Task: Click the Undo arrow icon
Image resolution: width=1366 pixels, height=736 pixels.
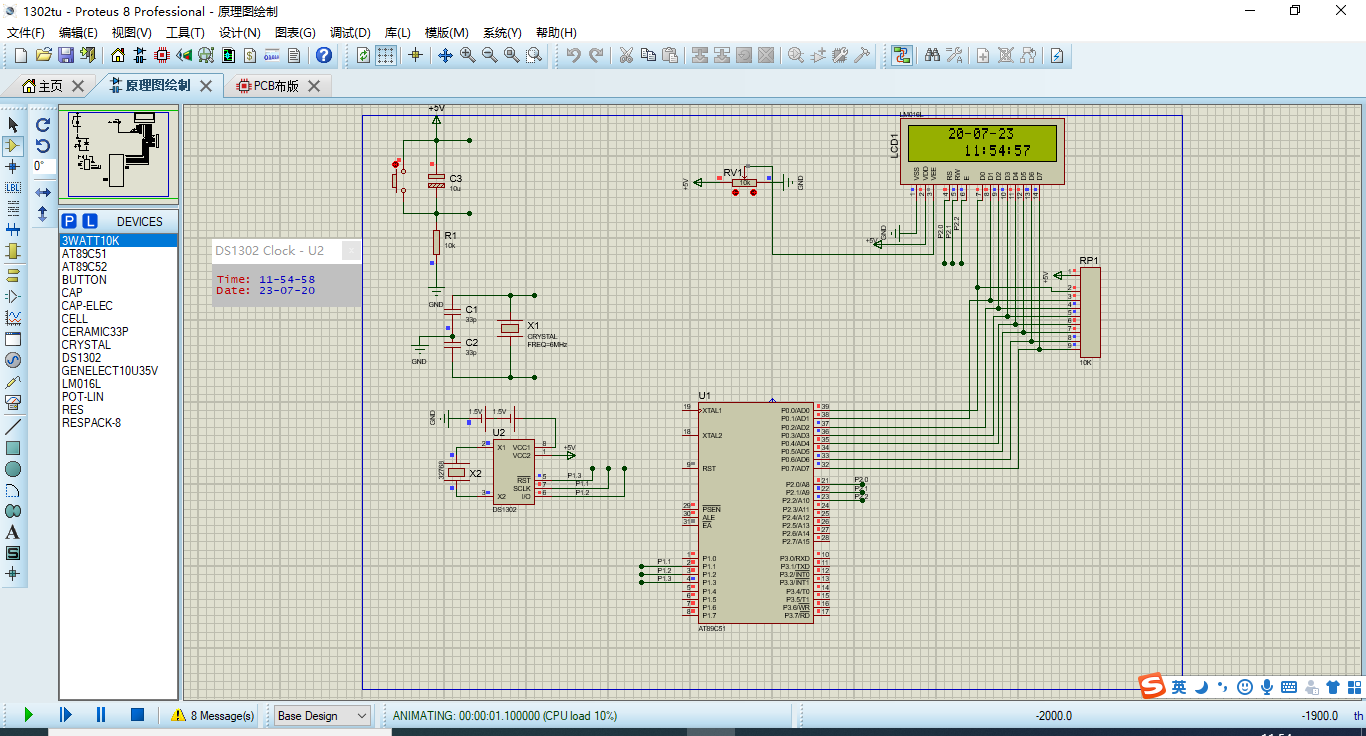Action: 573,55
